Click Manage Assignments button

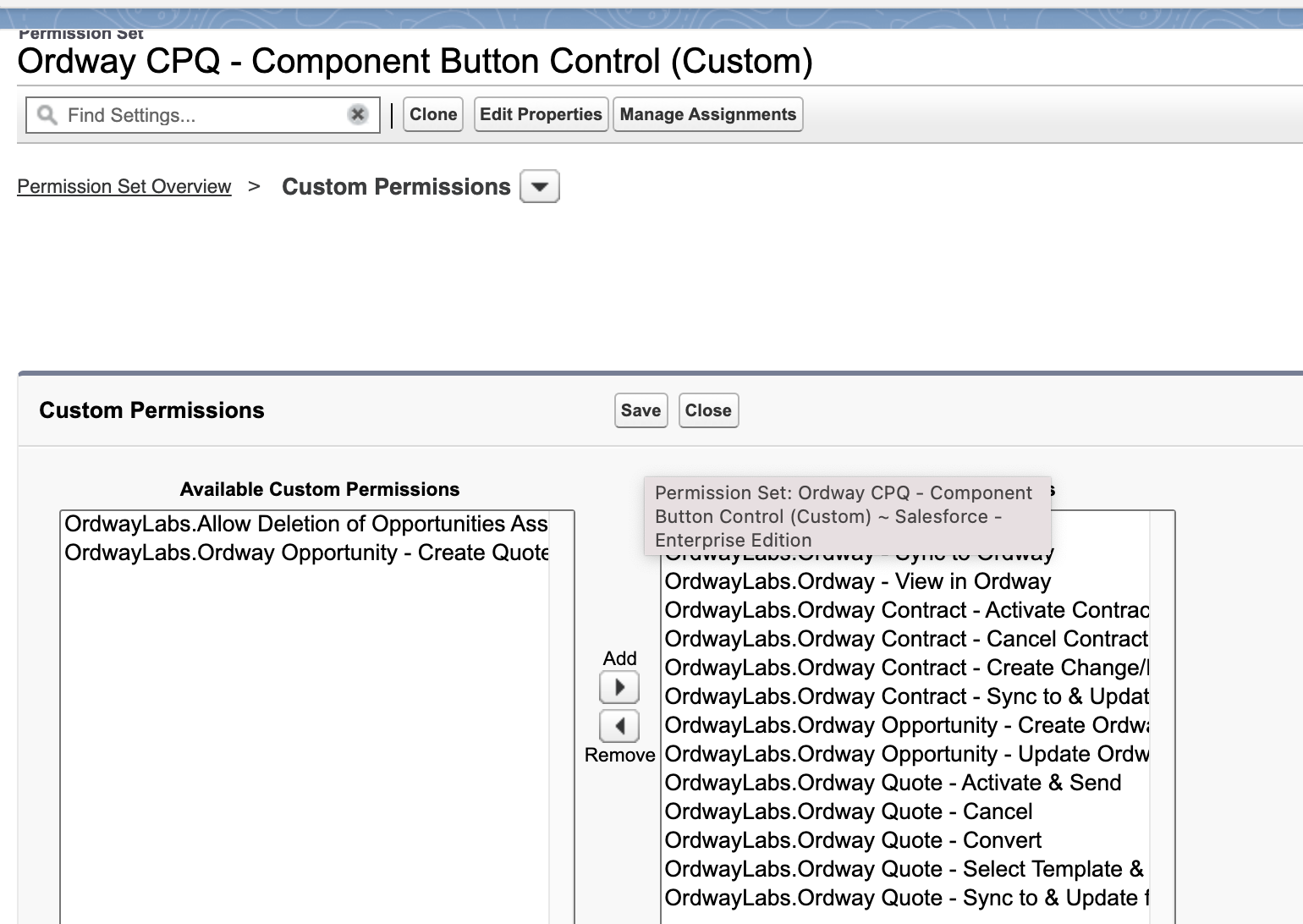pyautogui.click(x=708, y=114)
